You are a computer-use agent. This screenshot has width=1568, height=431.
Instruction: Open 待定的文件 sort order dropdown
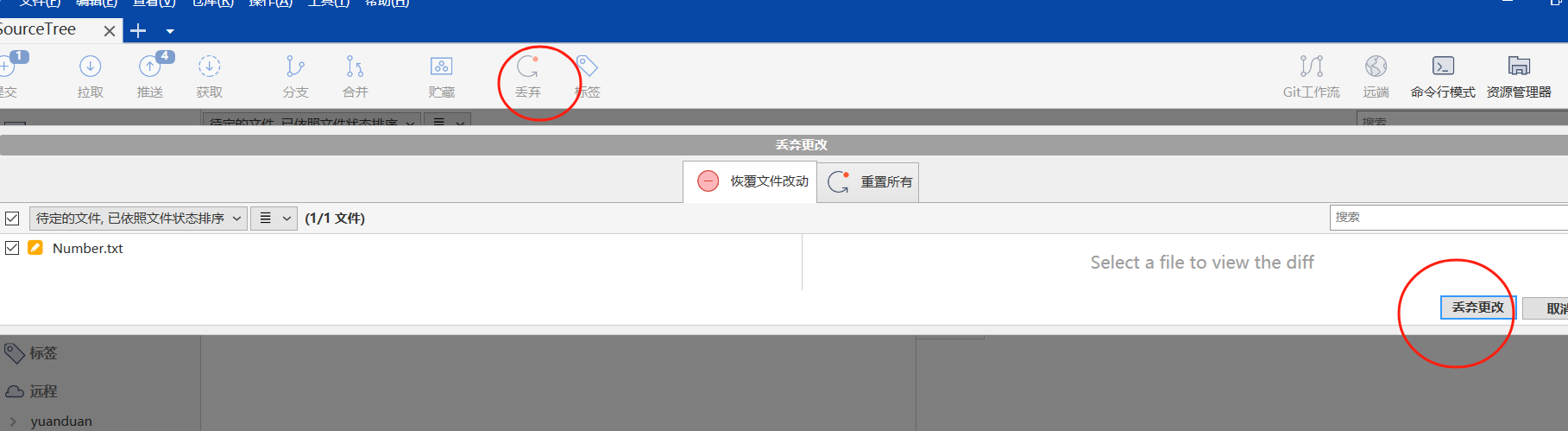(138, 219)
